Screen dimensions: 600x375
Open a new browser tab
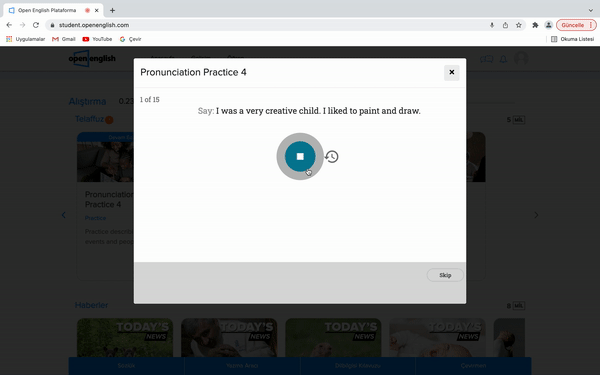click(112, 10)
